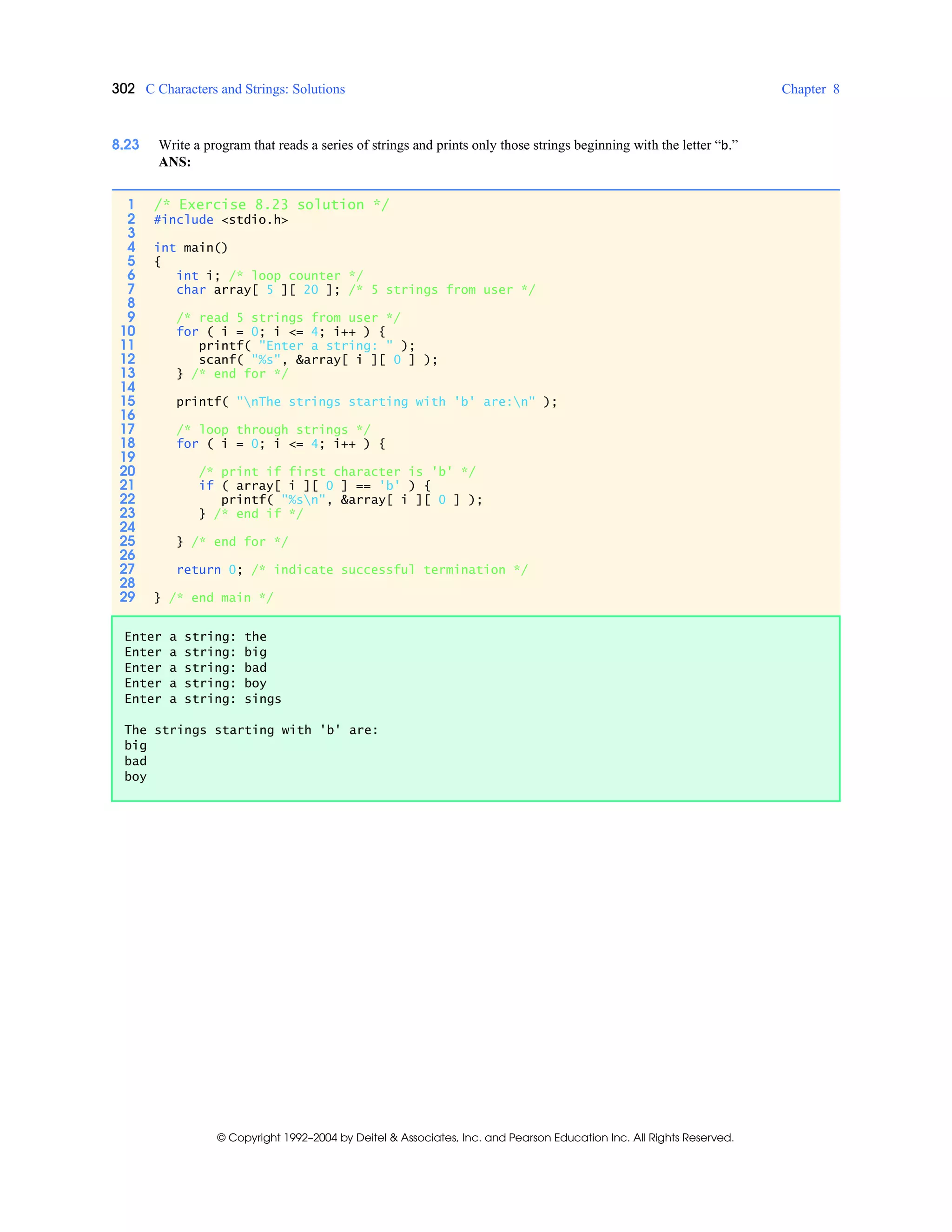Click the 'return' keyword on line 27
The image size is (952, 1232).
pyautogui.click(x=198, y=570)
